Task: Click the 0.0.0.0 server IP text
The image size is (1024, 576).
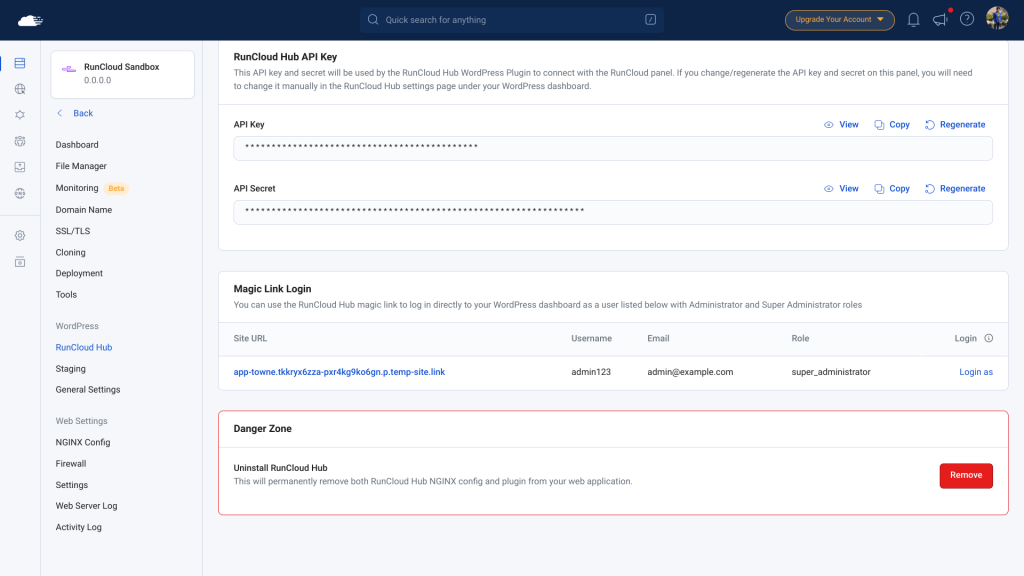Action: point(97,80)
